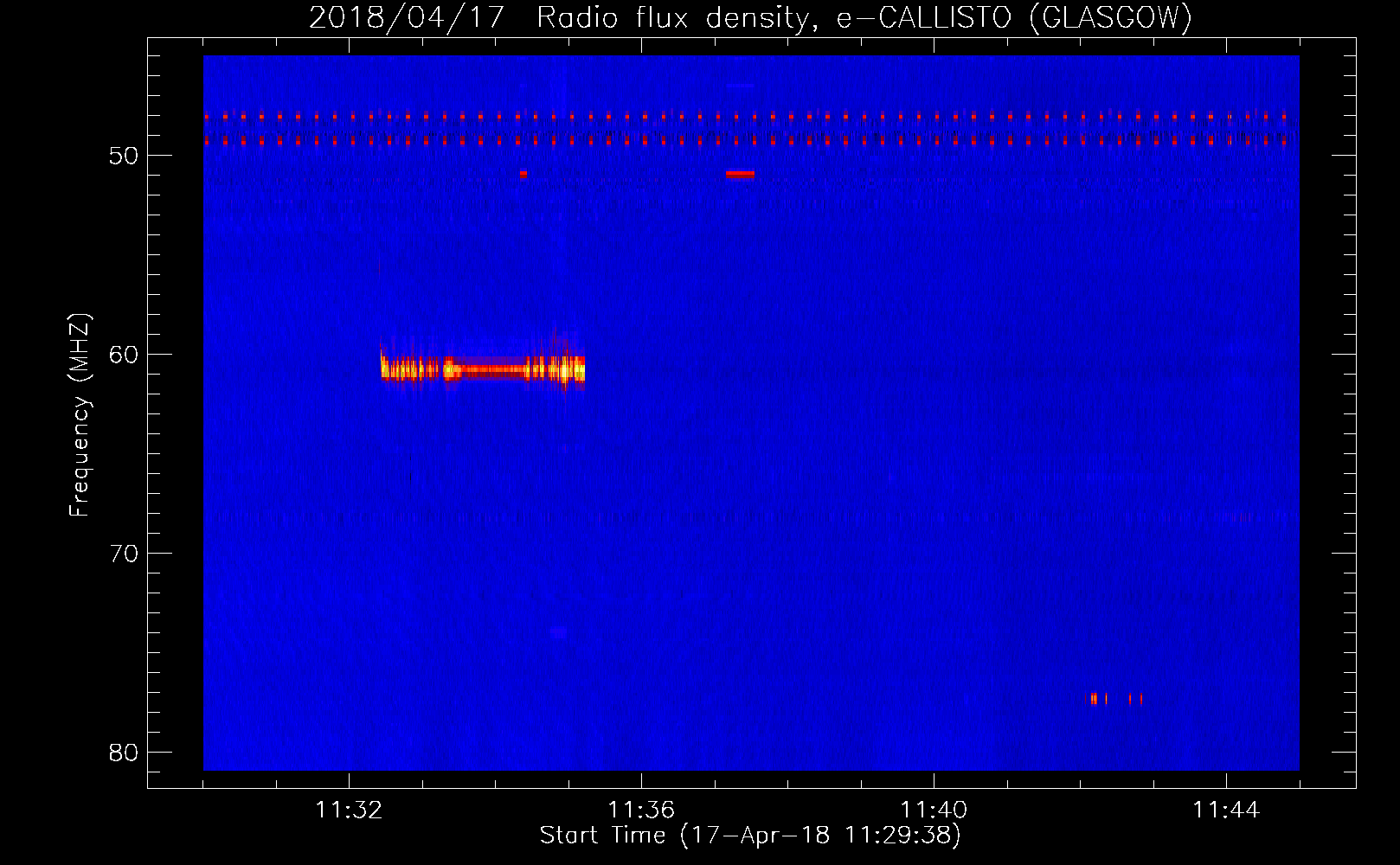Click the plot title "Radio flux density, e-CALLISTO (GLASGOW)"
Screen dimensions: 1400x865
pyautogui.click(x=864, y=17)
